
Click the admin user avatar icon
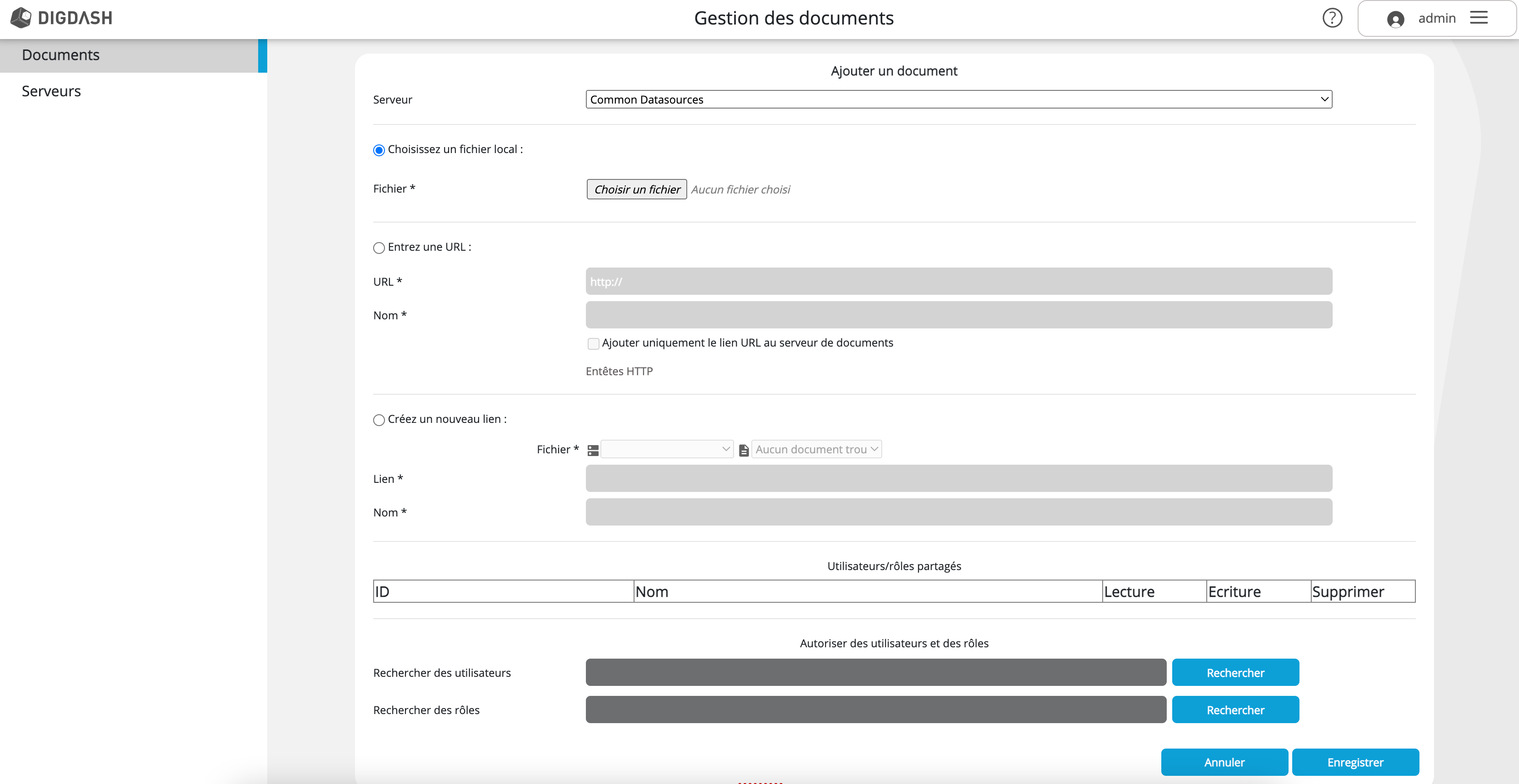[1395, 20]
